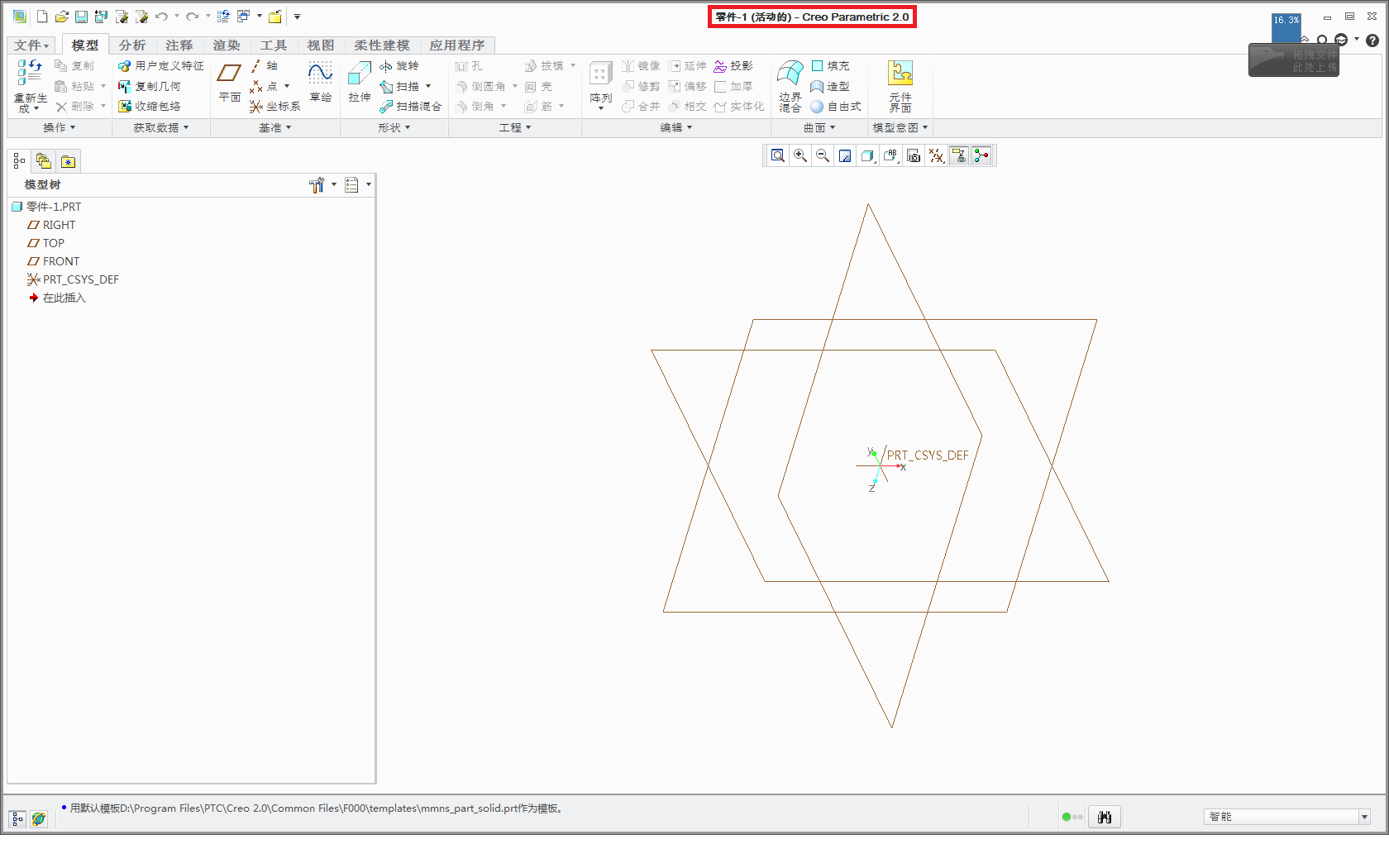The width and height of the screenshot is (1389, 868).
Task: Switch to the 分析 tab
Action: [x=132, y=45]
